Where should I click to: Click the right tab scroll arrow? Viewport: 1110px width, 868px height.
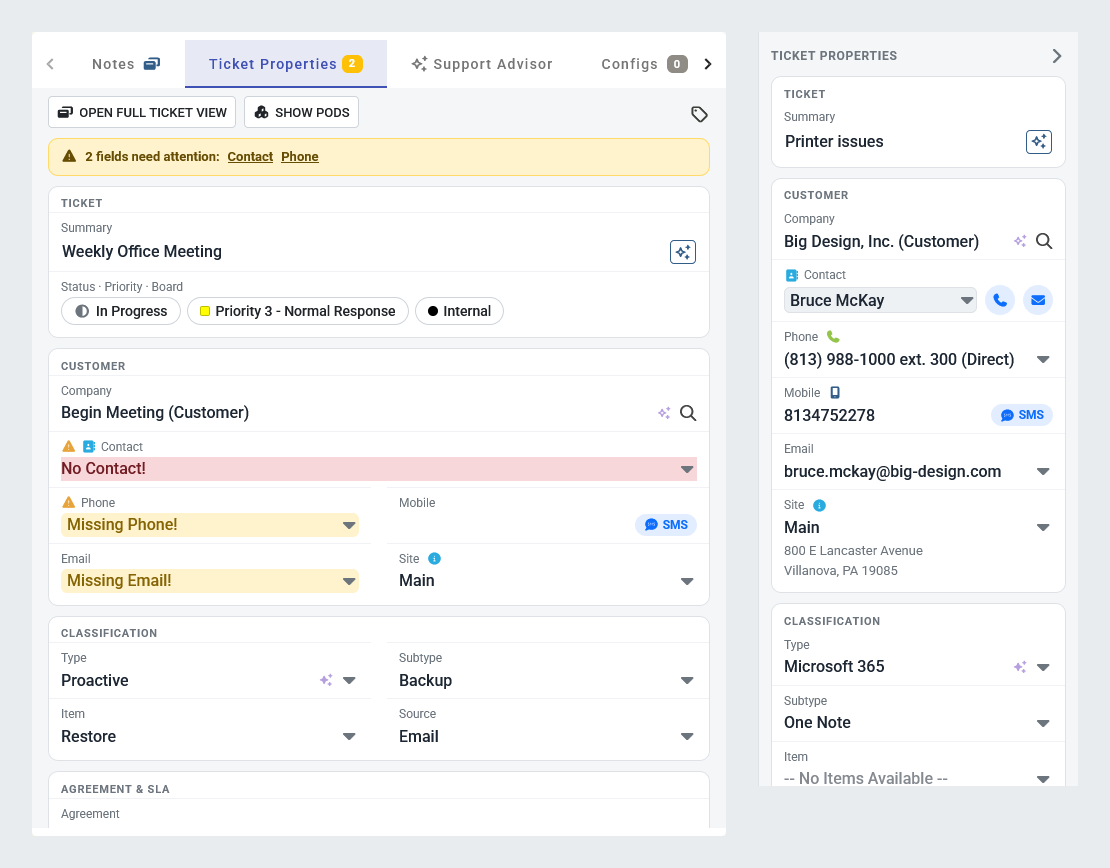(x=708, y=64)
